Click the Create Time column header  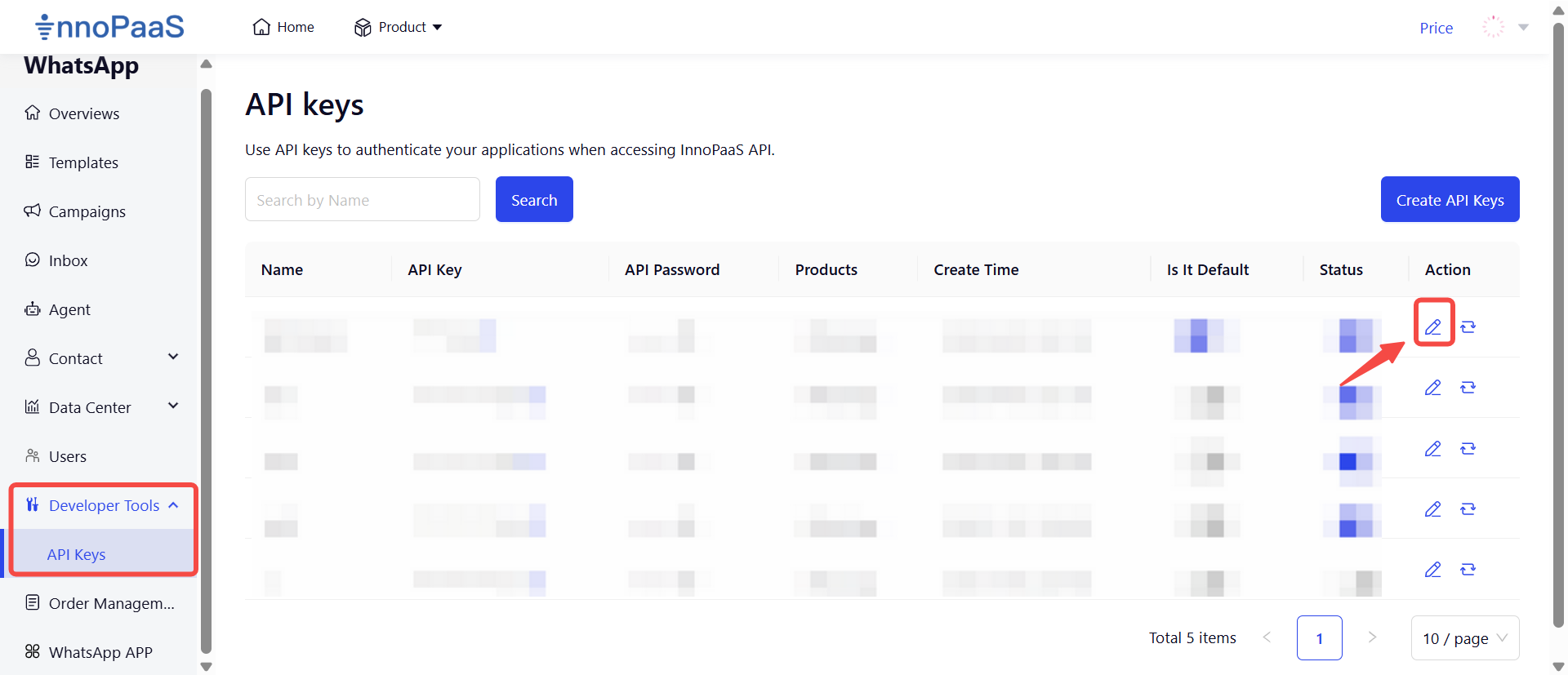click(x=976, y=269)
